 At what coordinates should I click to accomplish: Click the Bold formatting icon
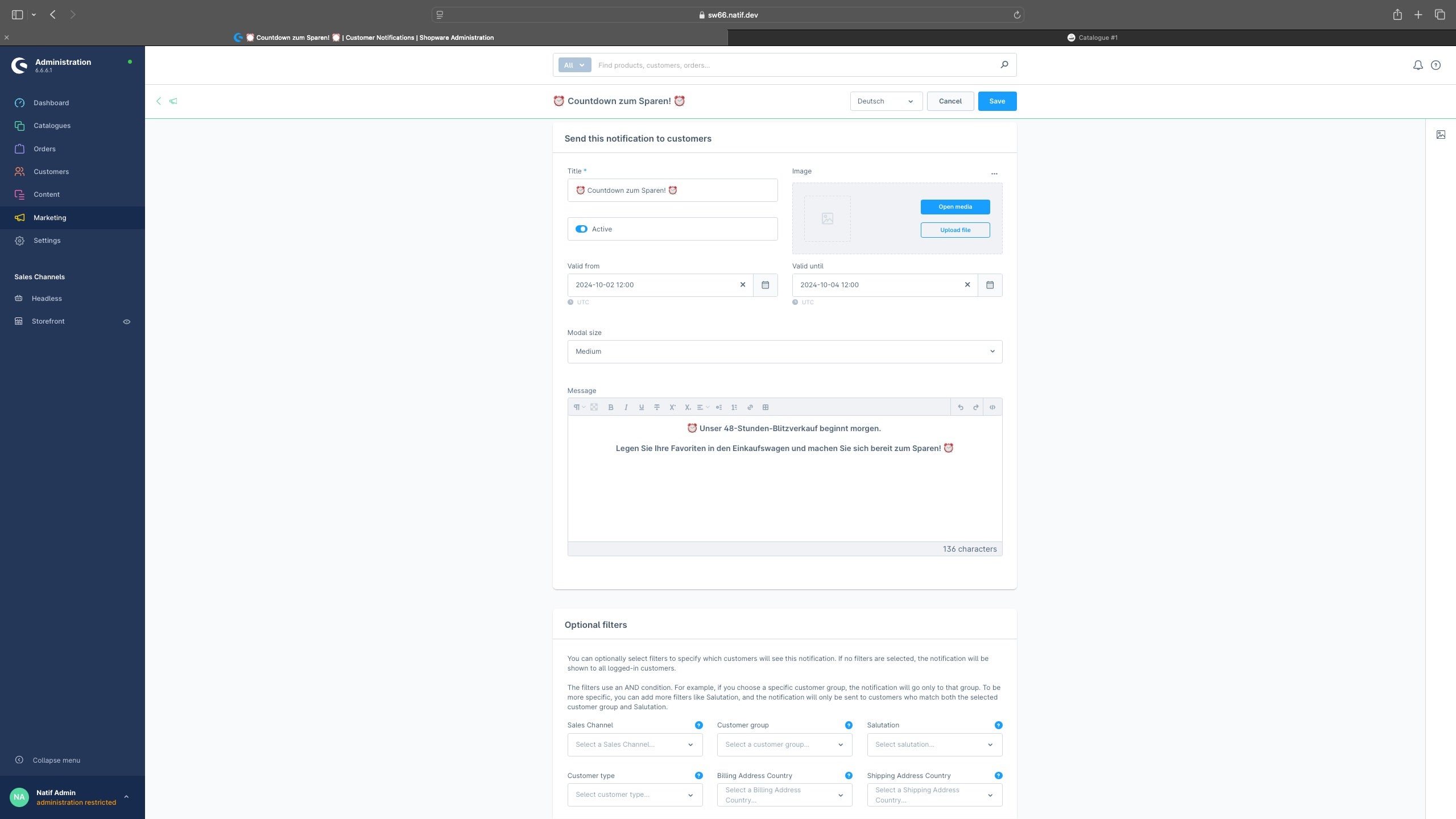click(x=610, y=406)
